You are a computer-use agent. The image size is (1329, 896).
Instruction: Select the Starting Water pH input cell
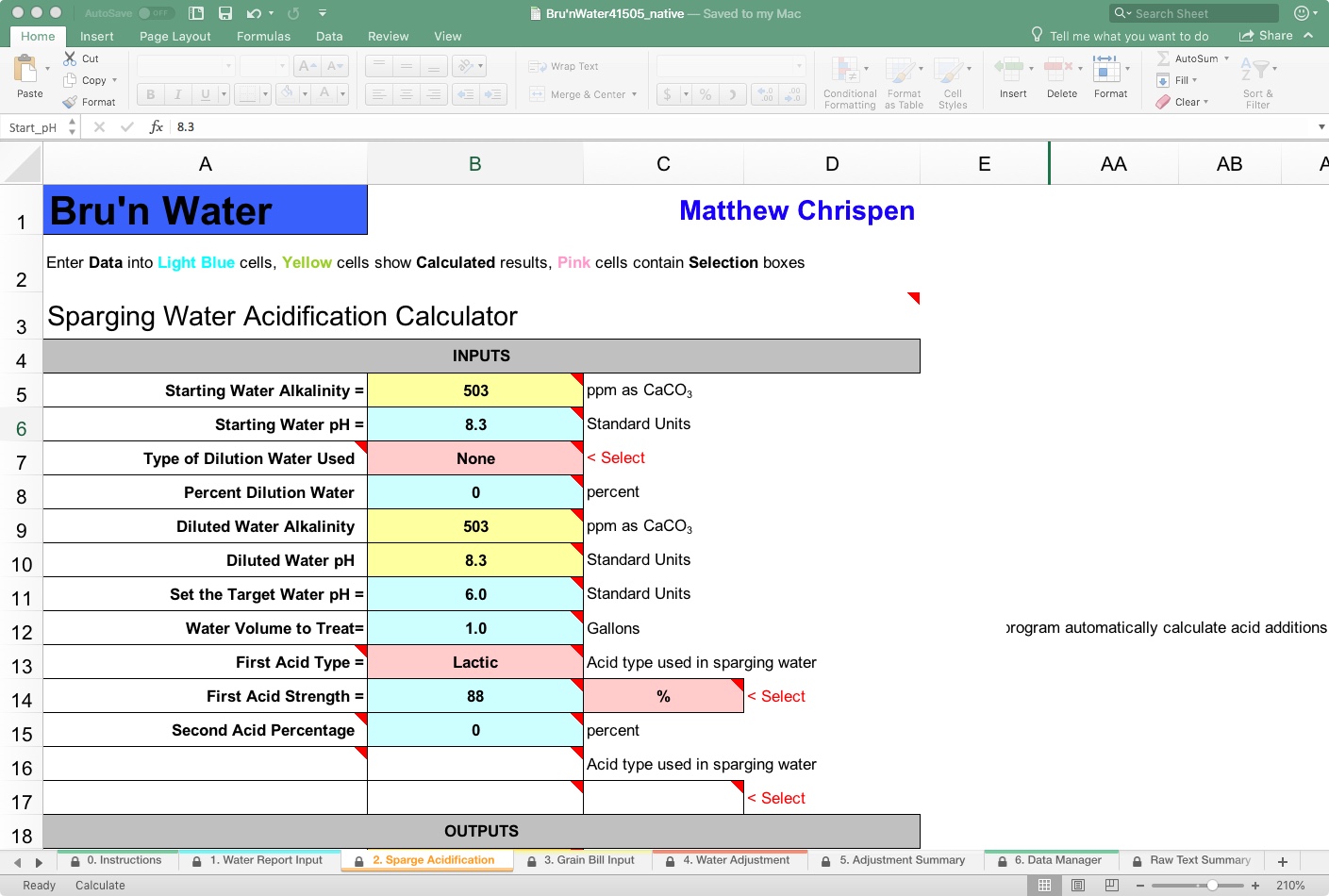pos(475,423)
